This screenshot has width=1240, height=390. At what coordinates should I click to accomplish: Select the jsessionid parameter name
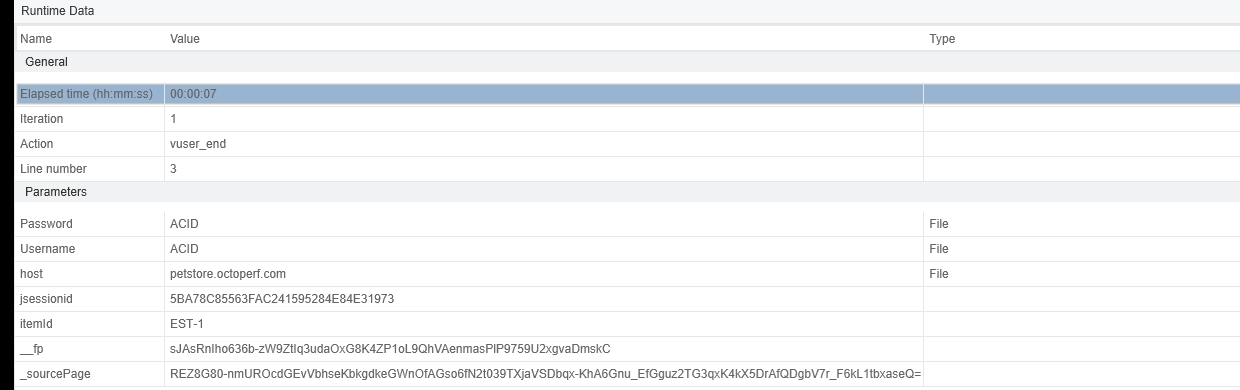[x=46, y=299]
